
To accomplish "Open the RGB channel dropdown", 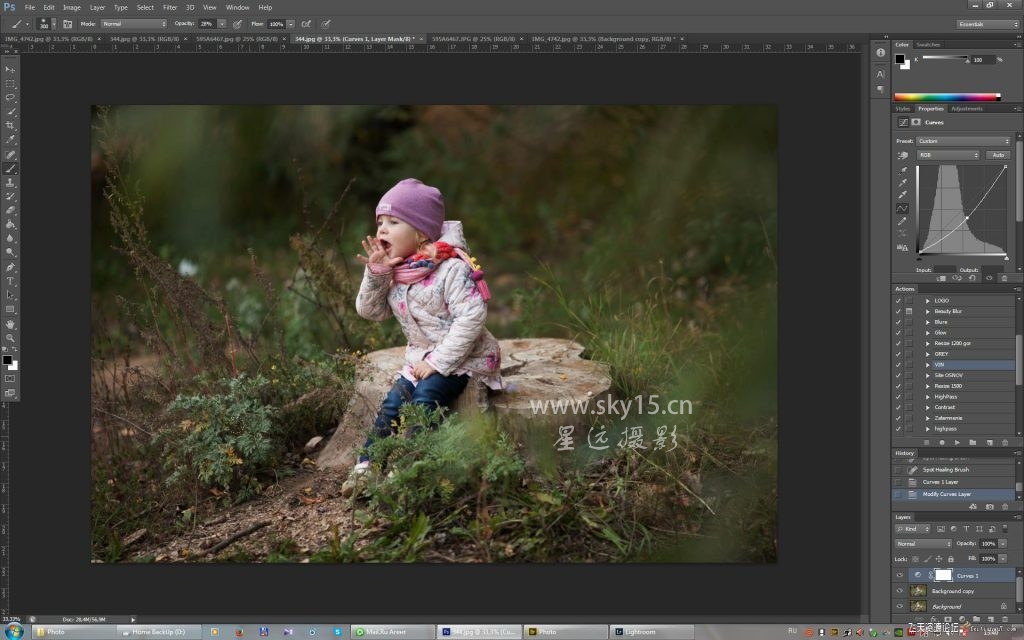I will coord(949,155).
